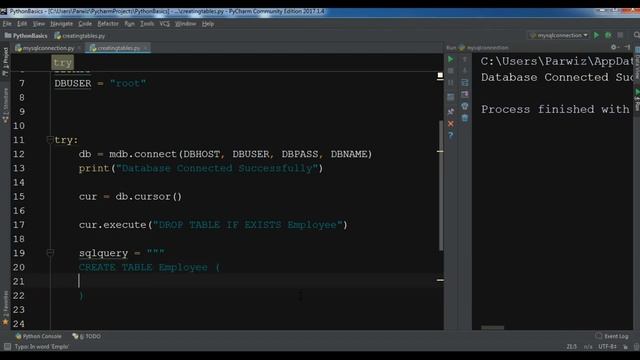Click the down arrow in Run panel
This screenshot has height=360, width=640.
[x=464, y=71]
